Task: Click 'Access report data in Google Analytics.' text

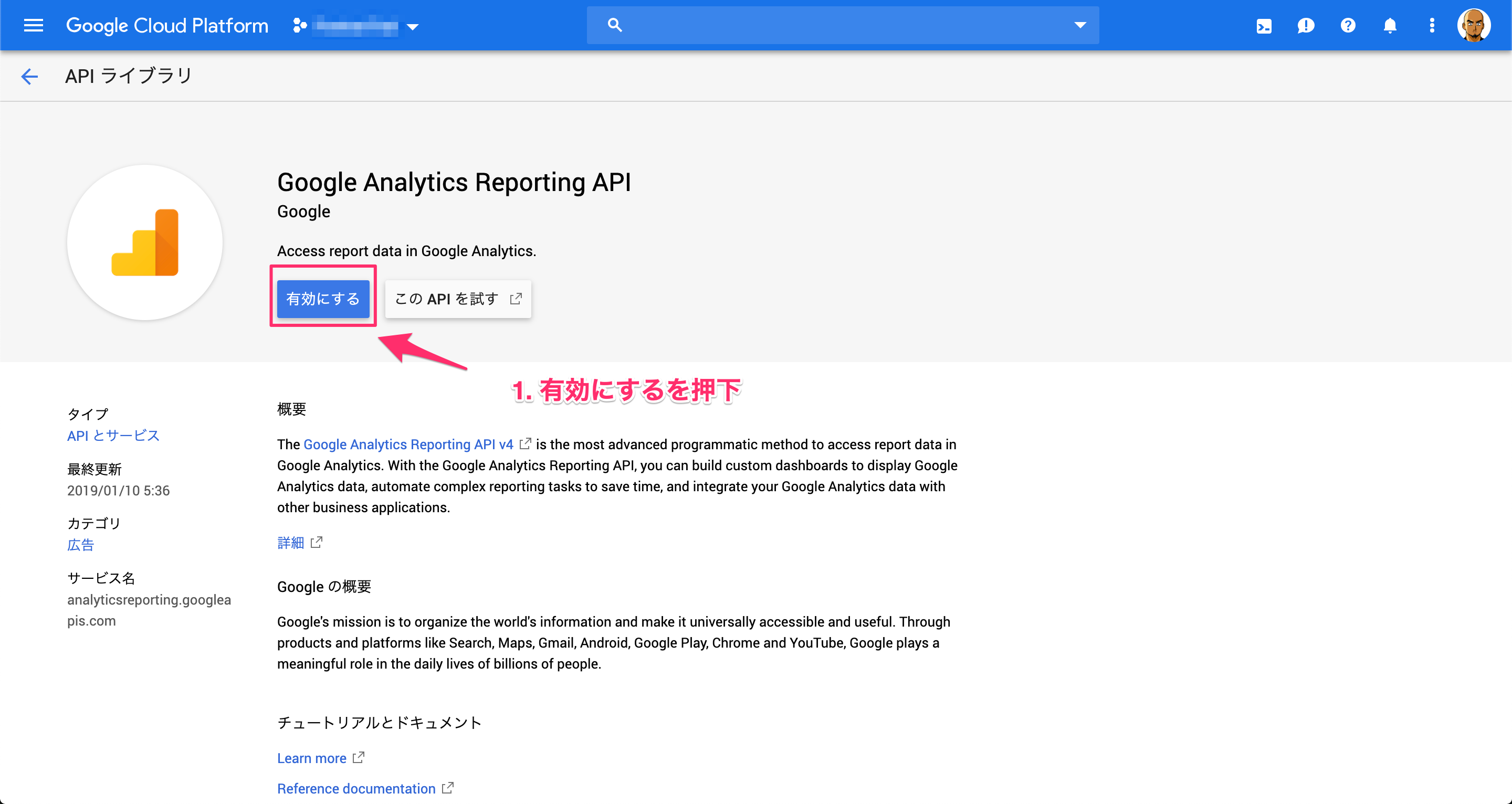Action: click(x=406, y=250)
